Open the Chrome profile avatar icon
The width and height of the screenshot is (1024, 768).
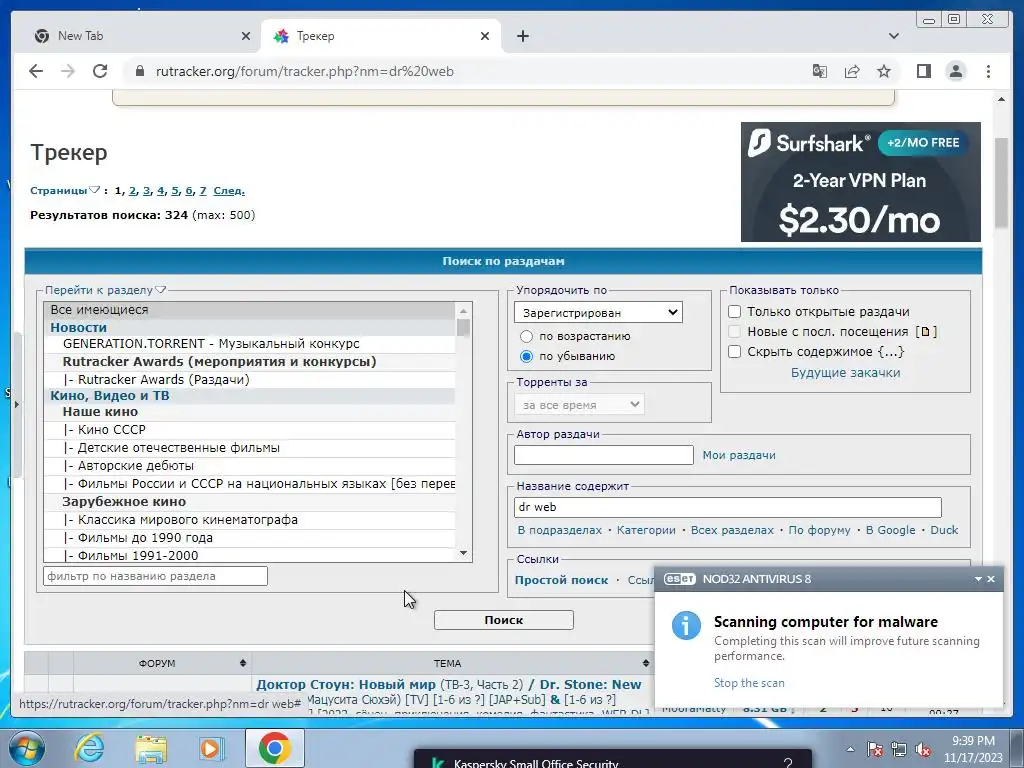coord(955,71)
